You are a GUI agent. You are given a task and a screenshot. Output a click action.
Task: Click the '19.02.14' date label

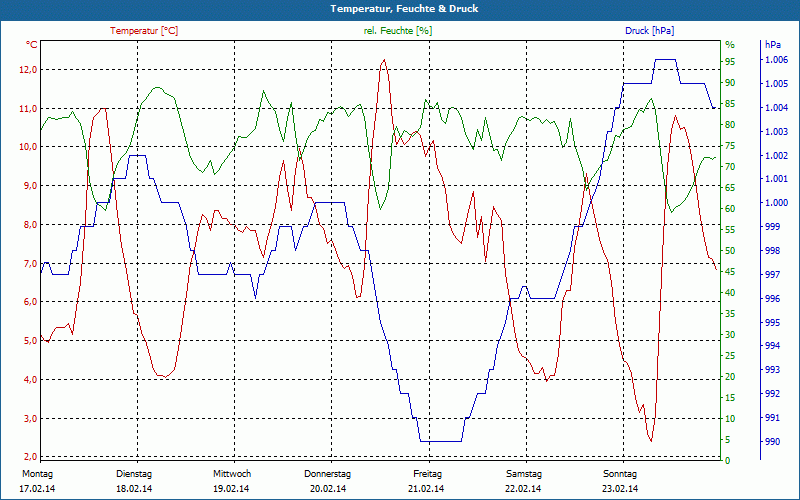[231, 489]
